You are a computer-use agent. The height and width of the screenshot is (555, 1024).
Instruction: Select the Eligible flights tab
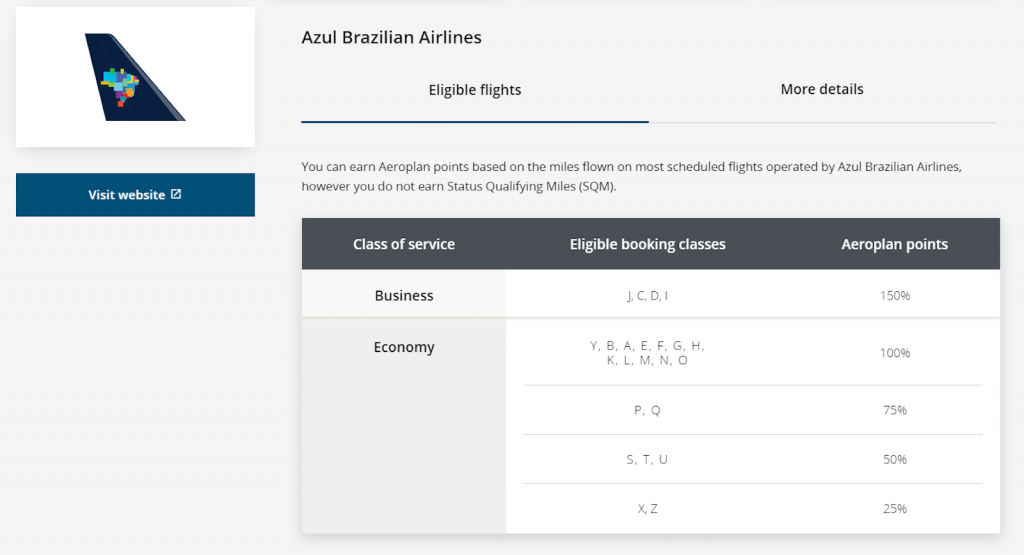coord(475,90)
